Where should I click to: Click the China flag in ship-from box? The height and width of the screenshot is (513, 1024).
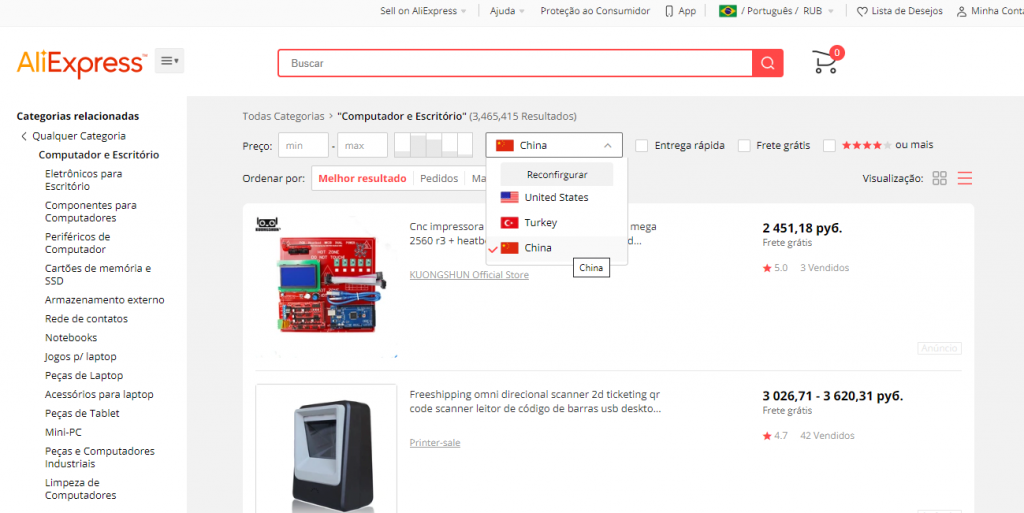505,145
